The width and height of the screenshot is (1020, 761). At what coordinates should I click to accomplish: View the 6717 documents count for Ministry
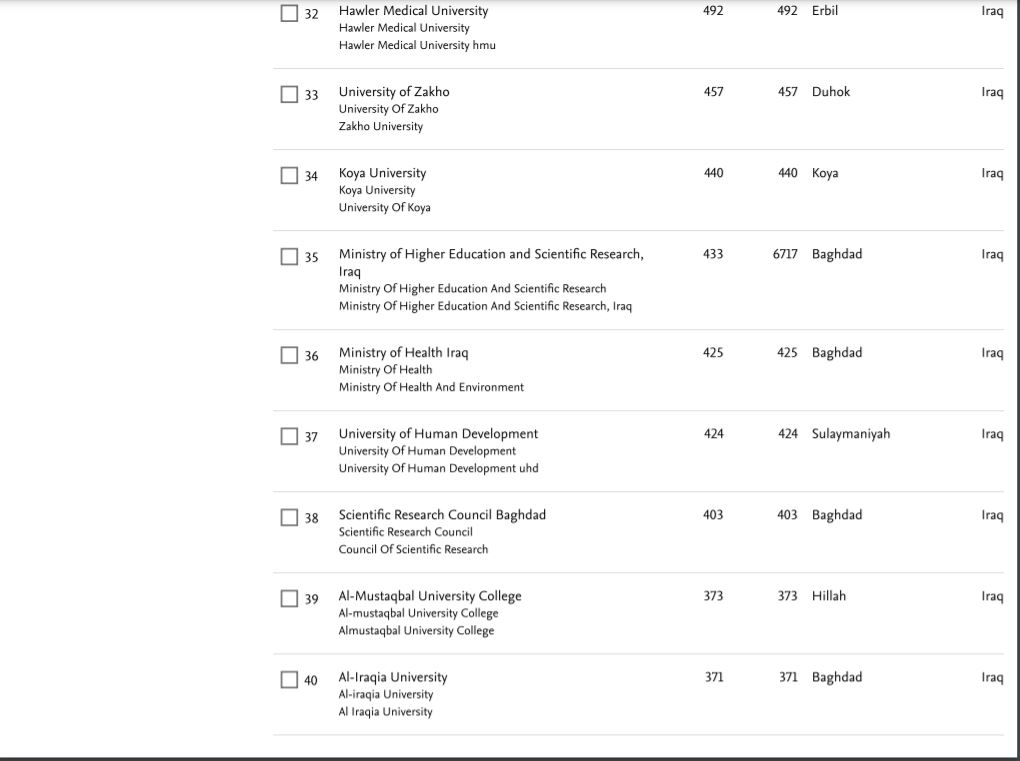pyautogui.click(x=785, y=254)
